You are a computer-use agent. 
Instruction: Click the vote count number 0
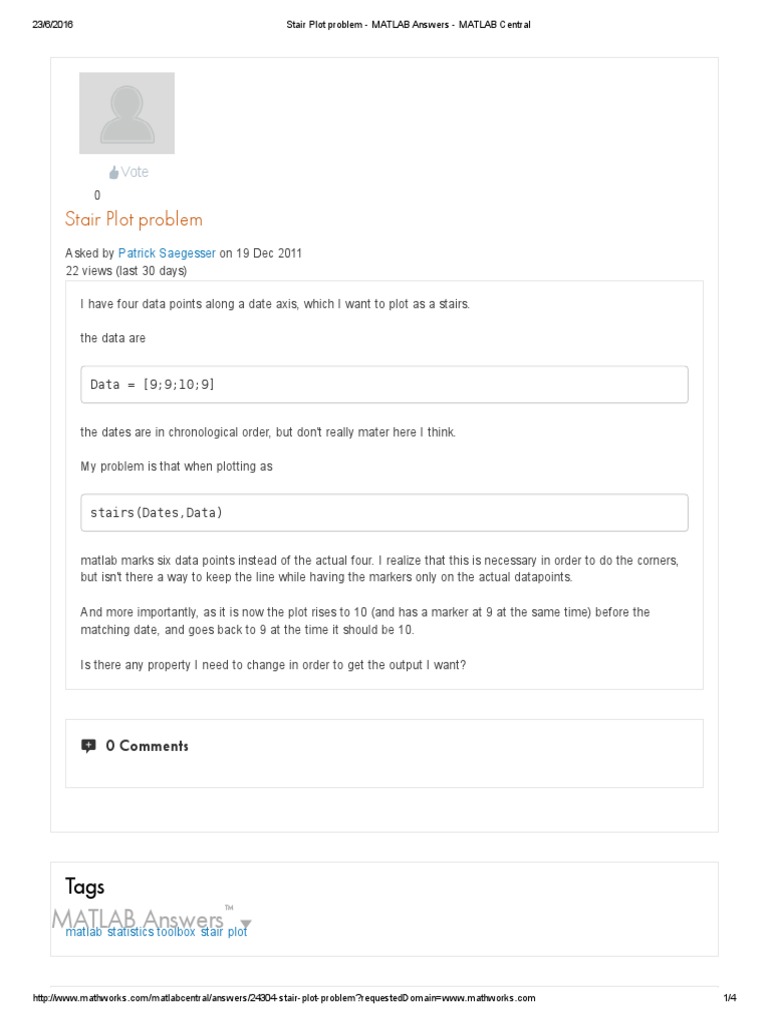(97, 196)
